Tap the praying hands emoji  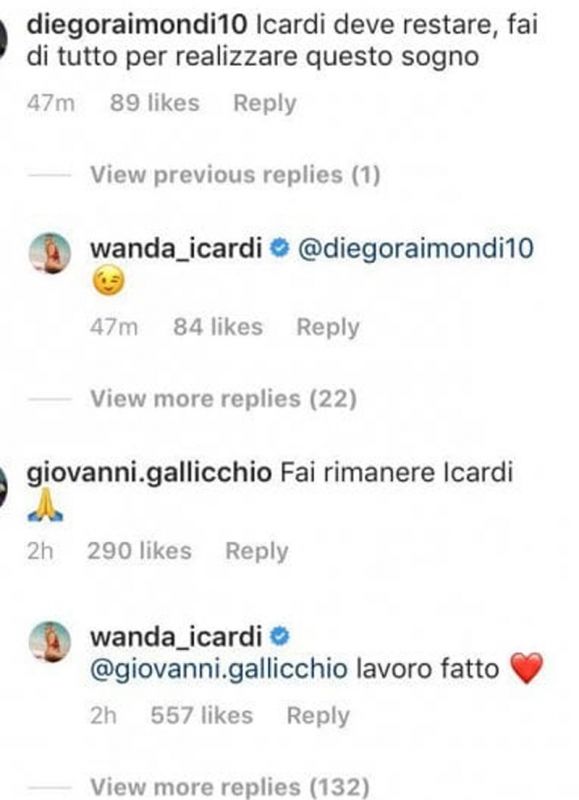(x=45, y=505)
